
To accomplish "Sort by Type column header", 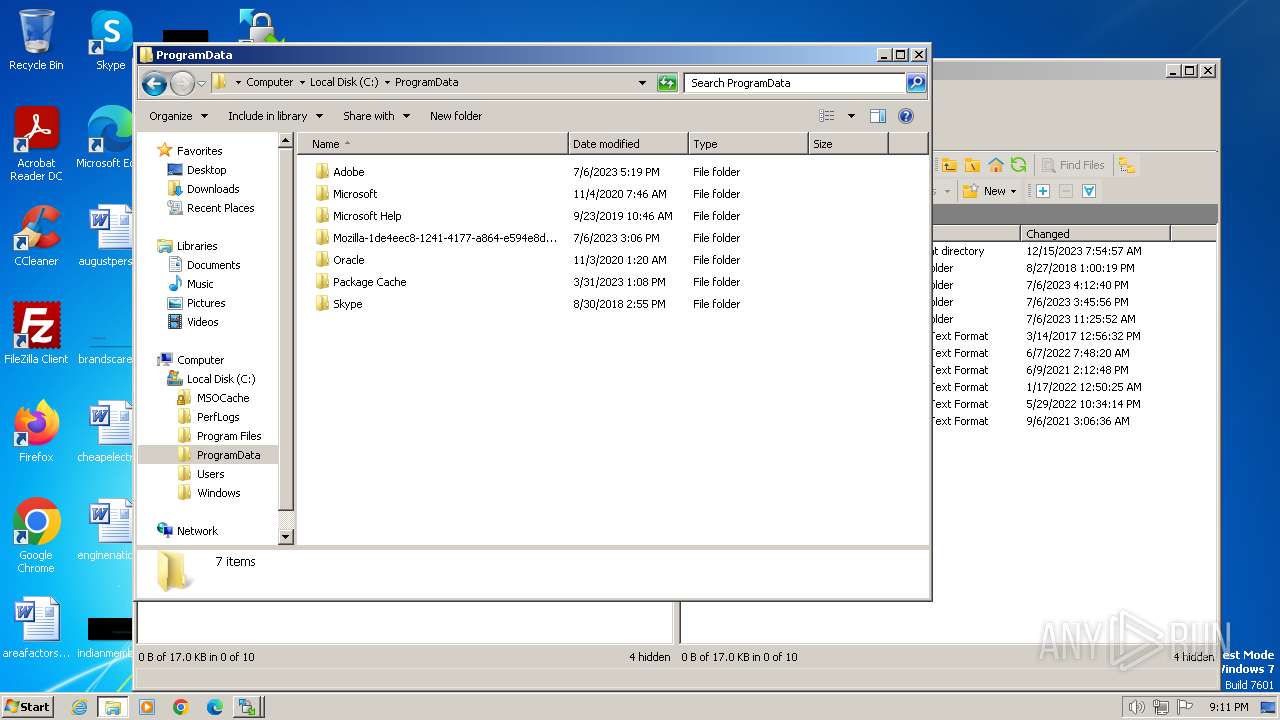I will click(748, 144).
